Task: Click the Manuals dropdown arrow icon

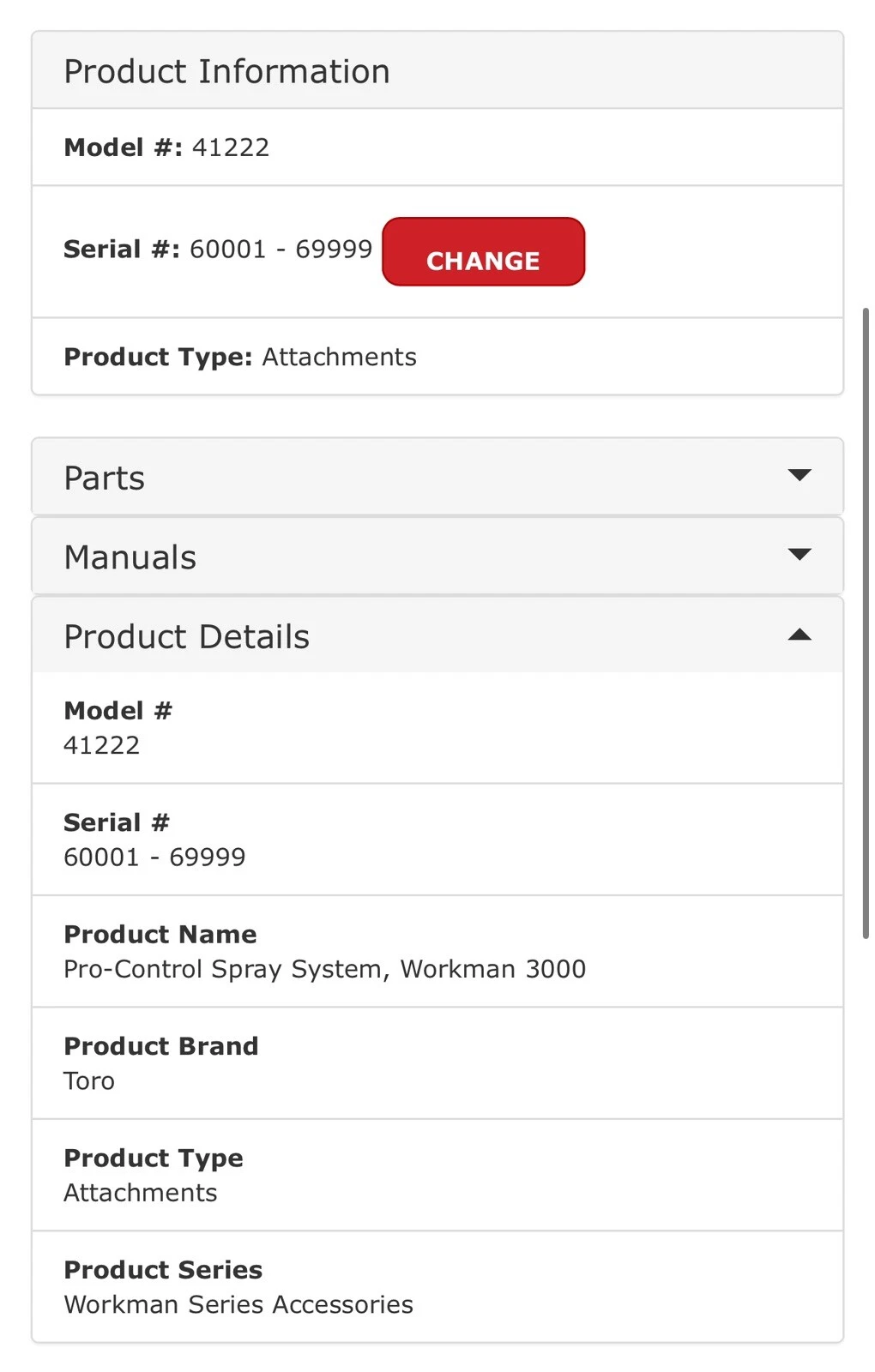Action: click(x=799, y=555)
